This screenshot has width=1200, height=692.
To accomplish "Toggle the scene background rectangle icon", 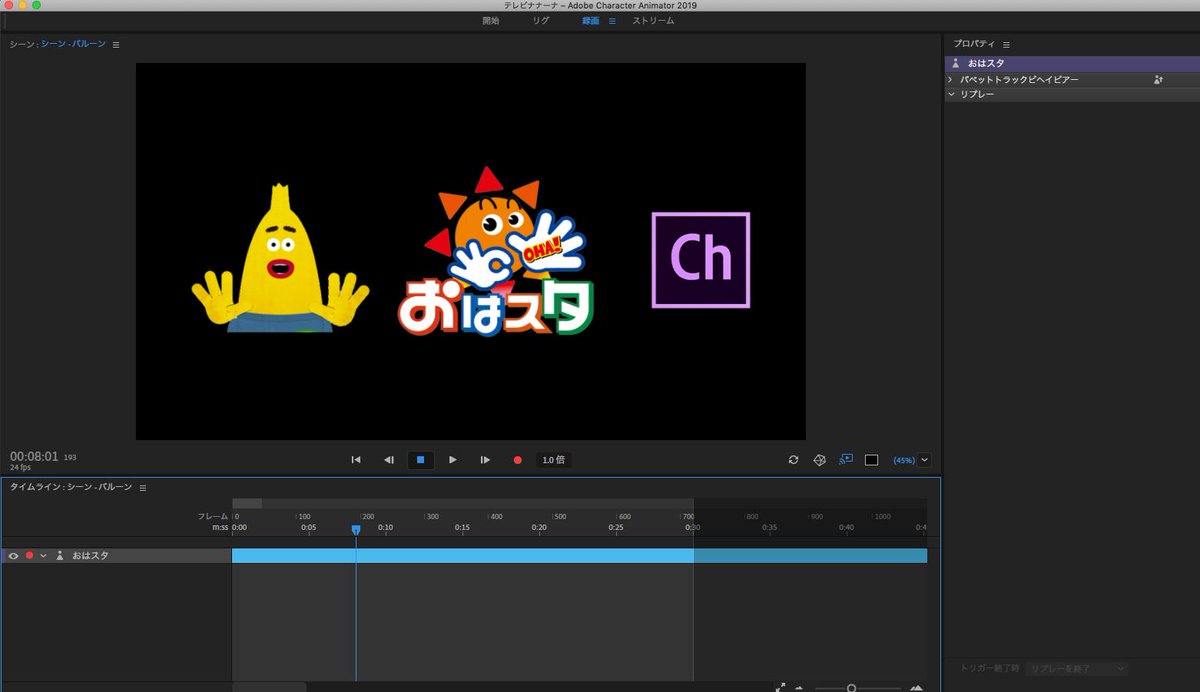I will click(x=871, y=460).
